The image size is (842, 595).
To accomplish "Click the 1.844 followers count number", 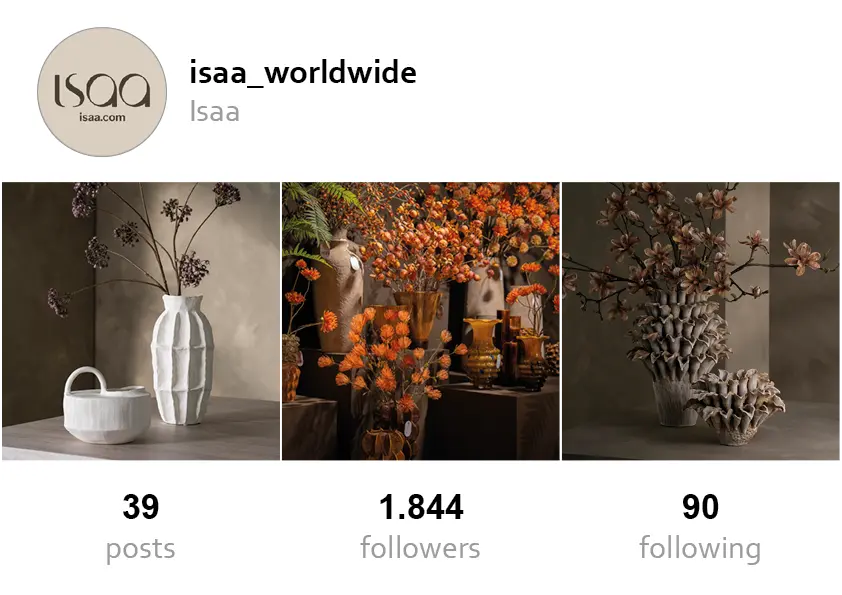I will click(421, 507).
